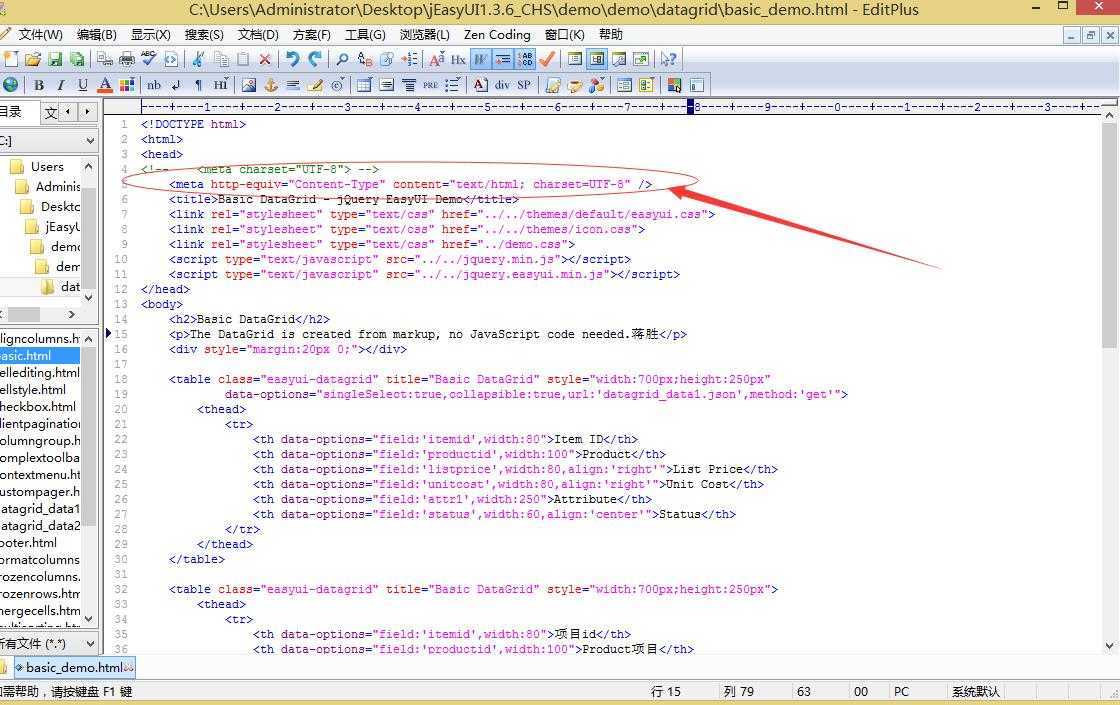Click the Go to line icon

[409, 59]
